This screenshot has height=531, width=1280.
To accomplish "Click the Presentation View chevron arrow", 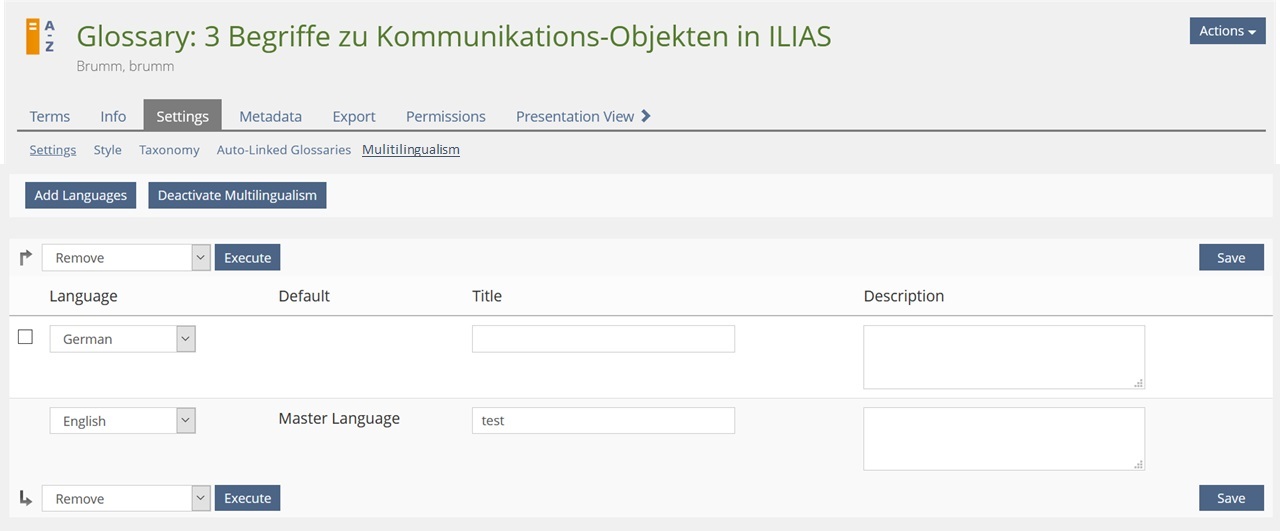I will 646,116.
